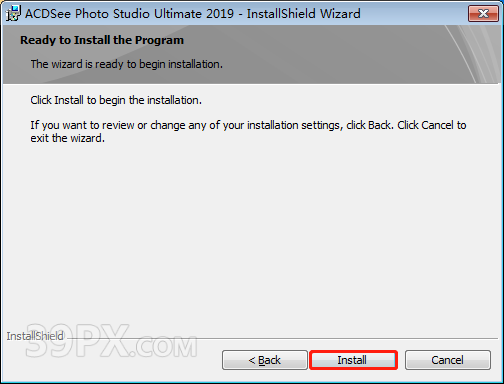The height and width of the screenshot is (384, 504).
Task: Click the InstallShield label near the bottom
Action: pyautogui.click(x=35, y=336)
